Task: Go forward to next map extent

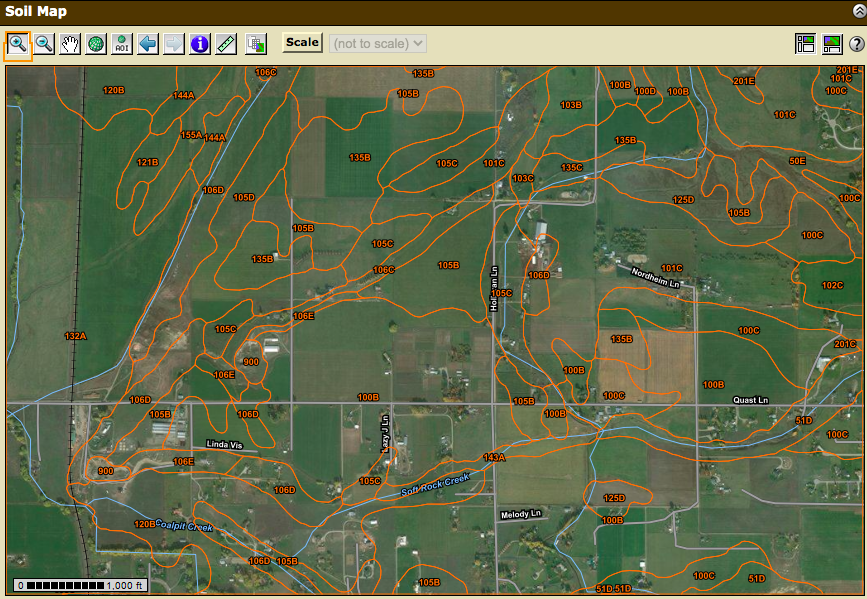Action: pyautogui.click(x=174, y=44)
